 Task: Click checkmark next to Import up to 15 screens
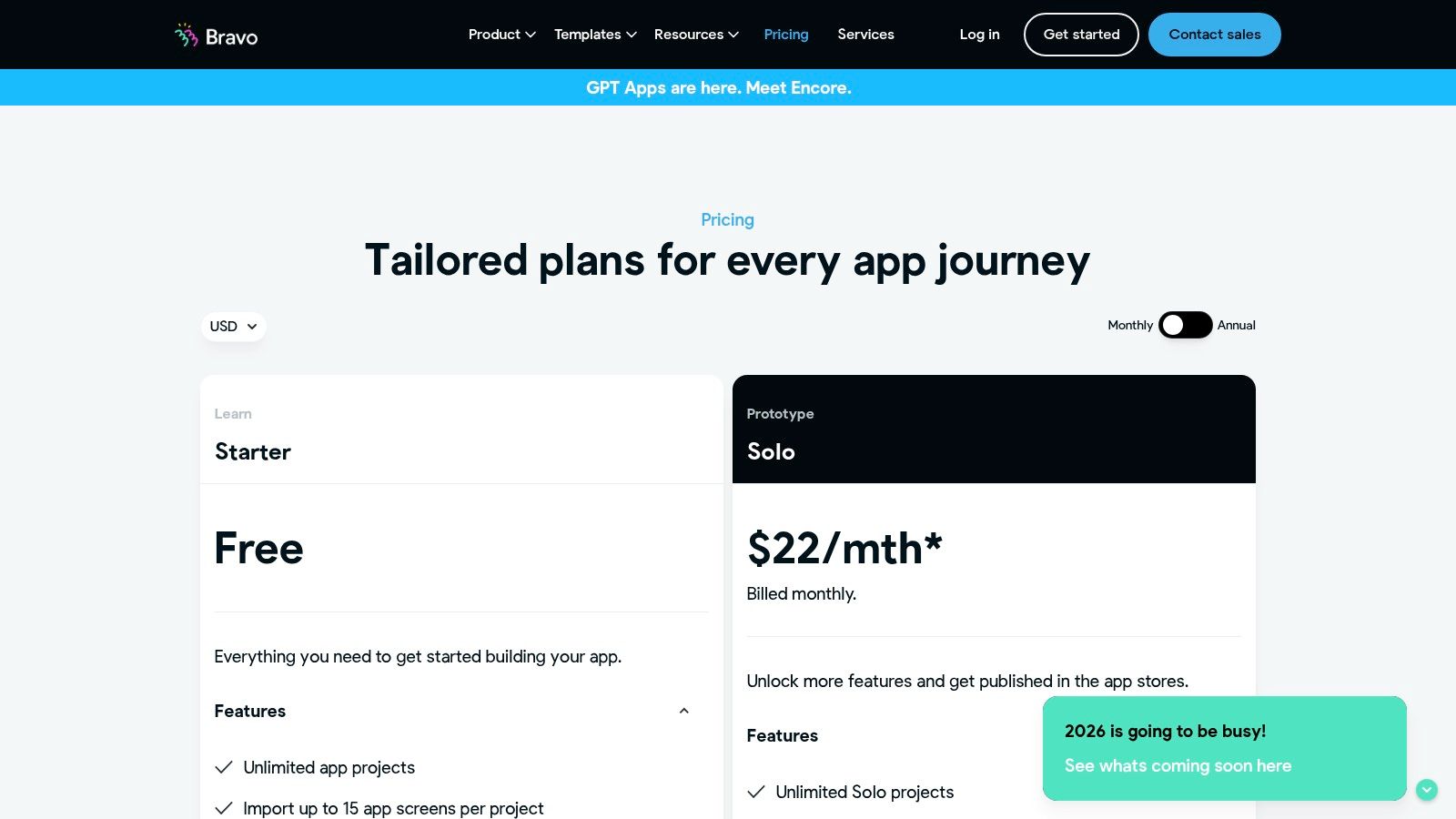click(x=224, y=807)
